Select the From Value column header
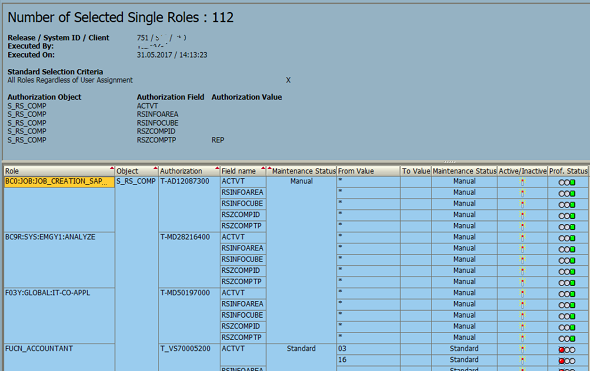The width and height of the screenshot is (590, 371). (x=368, y=171)
